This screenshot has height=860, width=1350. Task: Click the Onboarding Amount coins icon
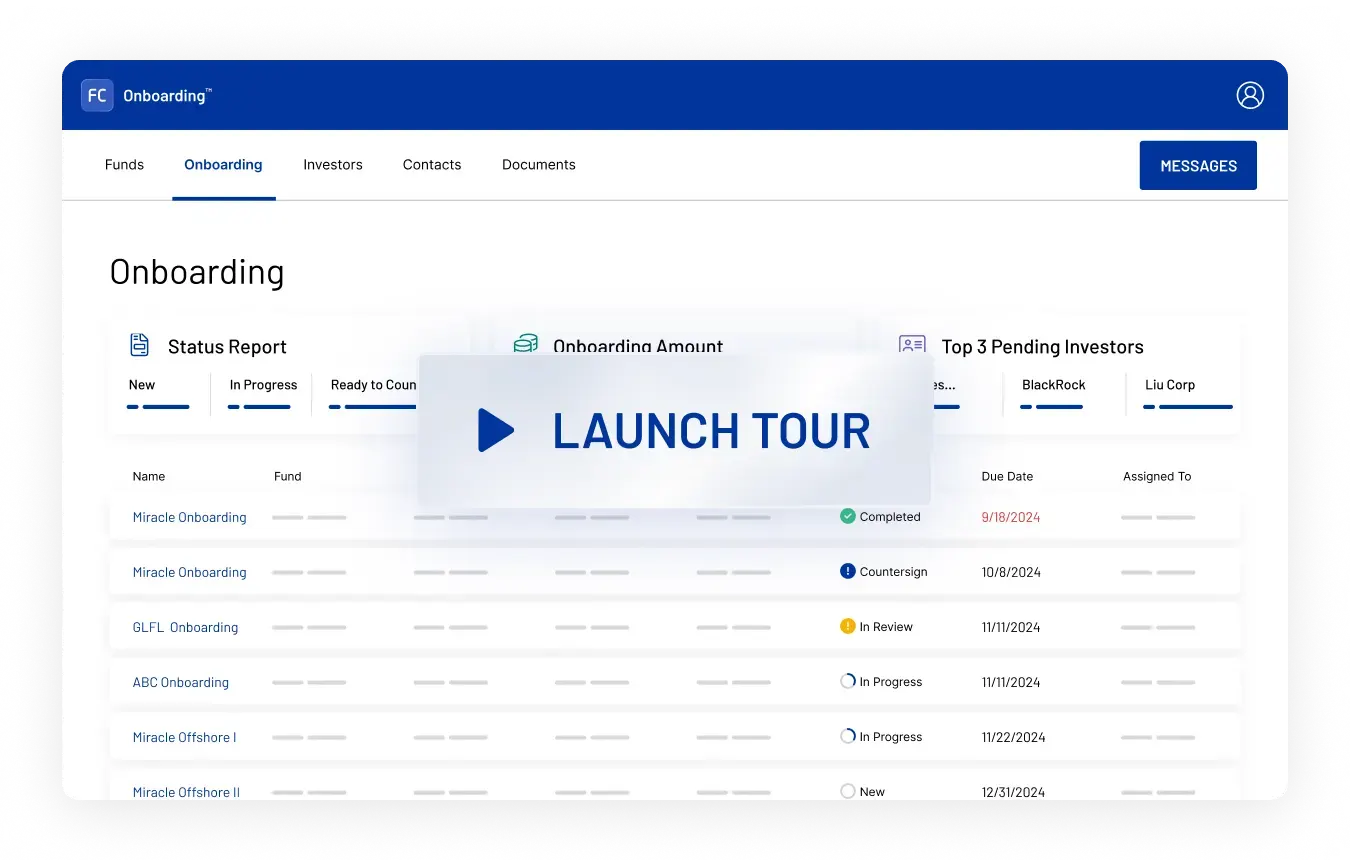(x=526, y=344)
